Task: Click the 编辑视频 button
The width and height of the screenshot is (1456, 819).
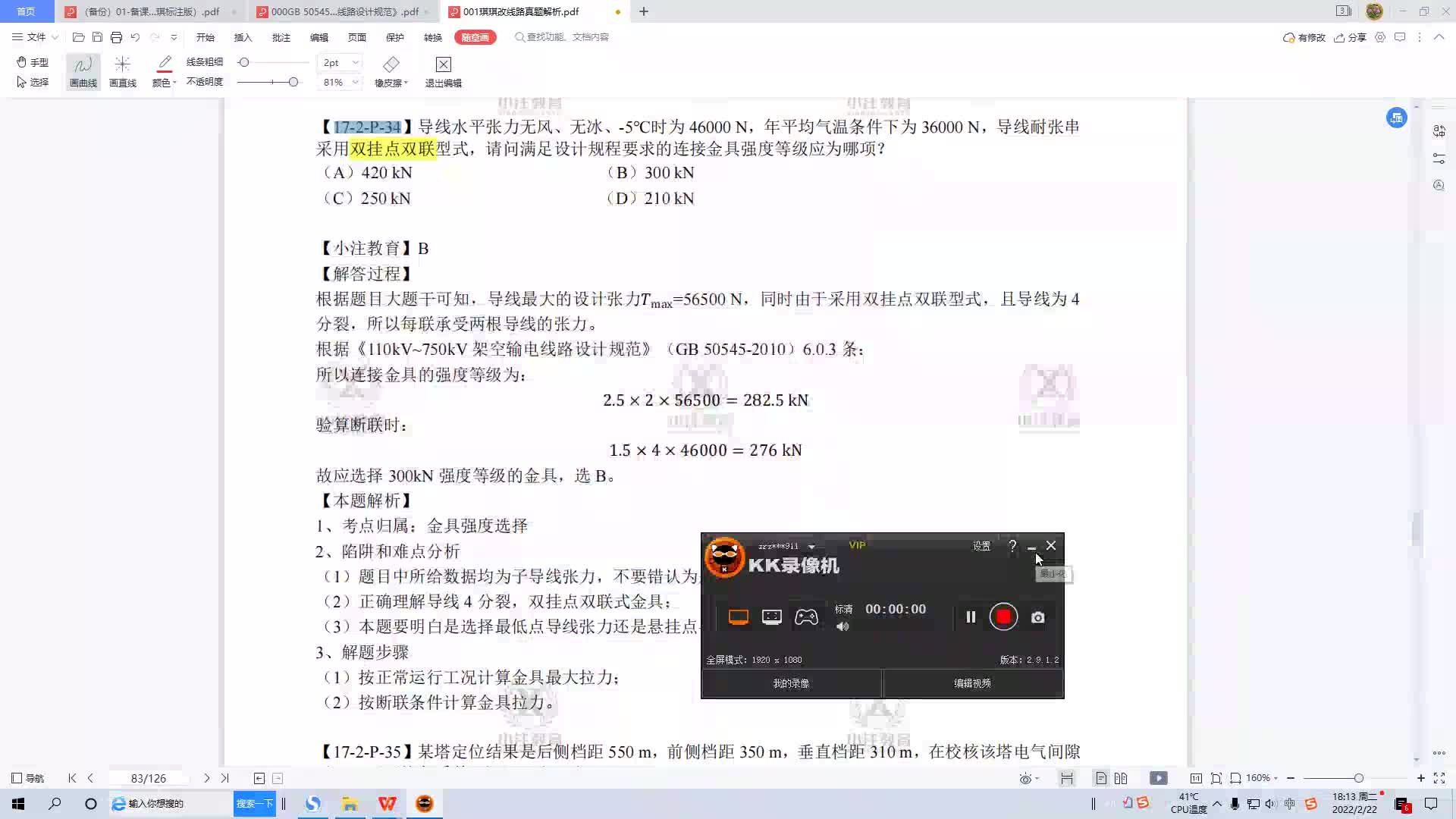Action: pos(972,683)
